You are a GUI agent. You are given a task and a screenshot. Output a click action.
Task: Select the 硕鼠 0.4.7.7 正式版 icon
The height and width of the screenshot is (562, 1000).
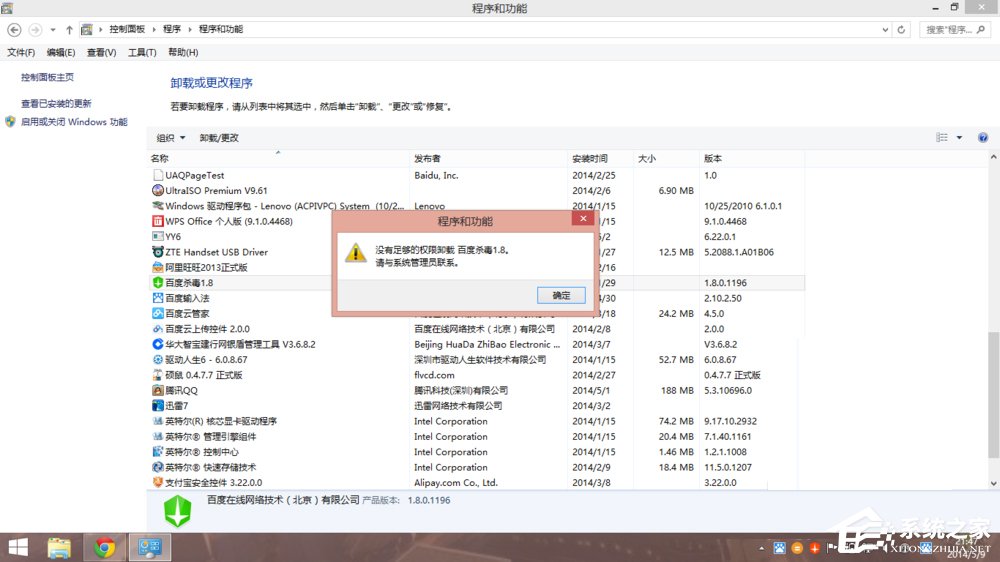[x=158, y=374]
